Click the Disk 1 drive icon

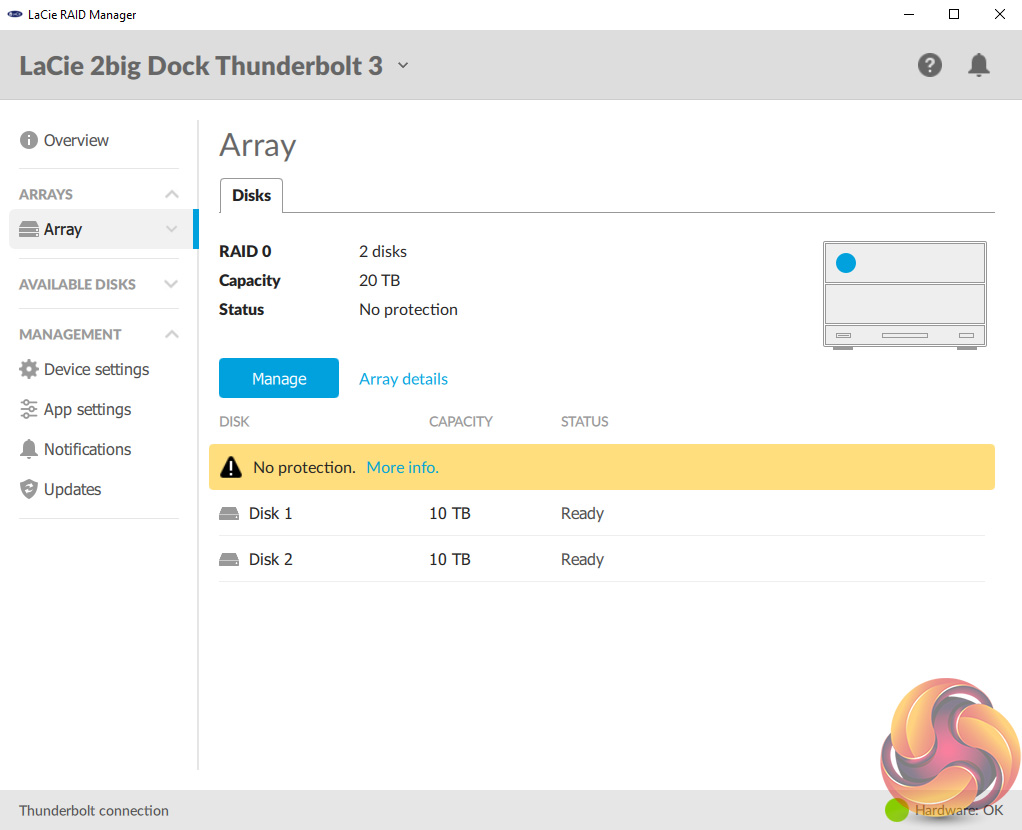(x=229, y=514)
